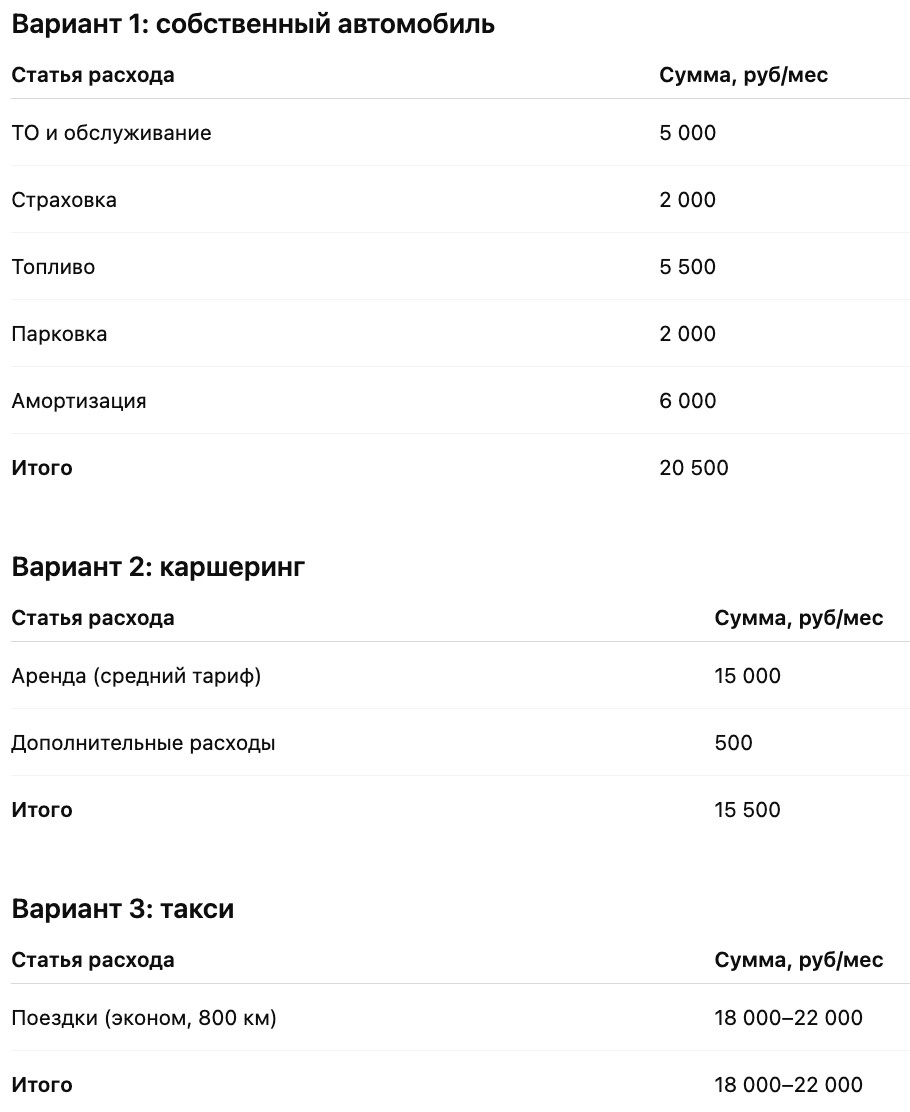This screenshot has height=1112, width=910.
Task: Select Аренда (средний тариф) row
Action: [460, 676]
